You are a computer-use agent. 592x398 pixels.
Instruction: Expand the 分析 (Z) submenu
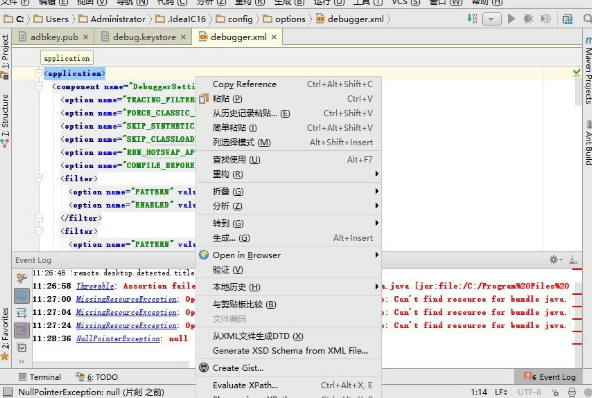point(288,206)
